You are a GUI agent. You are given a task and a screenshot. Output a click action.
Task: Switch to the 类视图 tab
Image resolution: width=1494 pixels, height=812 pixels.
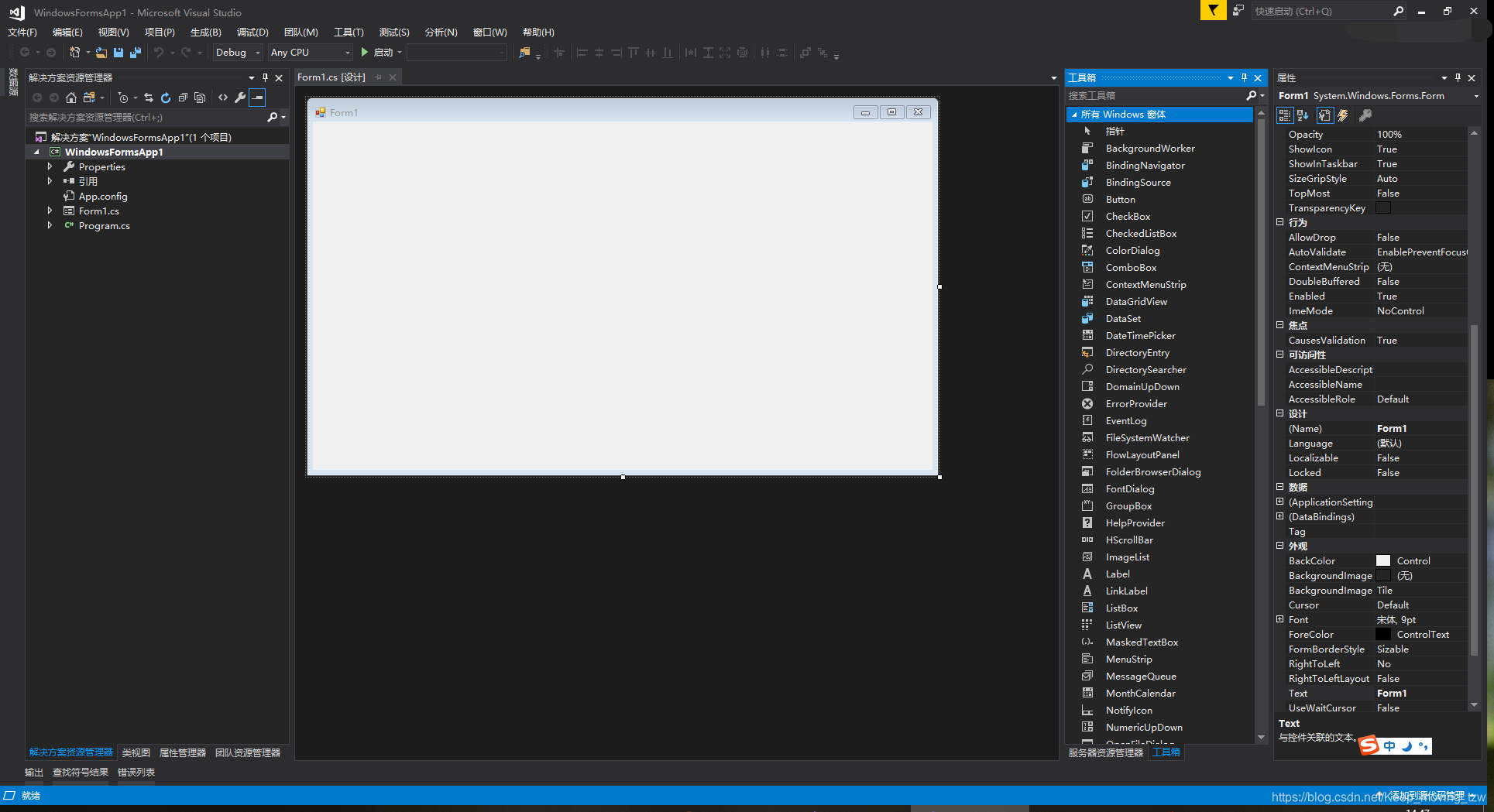(x=136, y=752)
